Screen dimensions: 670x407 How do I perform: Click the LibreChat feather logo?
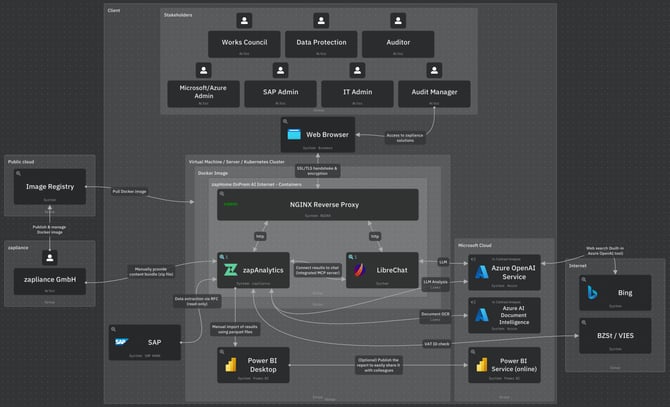[x=360, y=270]
